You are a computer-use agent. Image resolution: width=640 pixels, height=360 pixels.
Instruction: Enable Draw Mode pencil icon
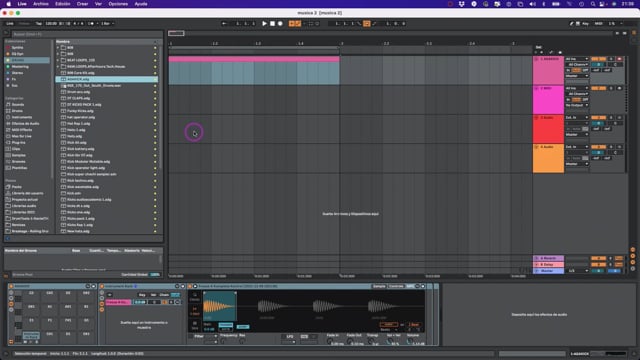coord(571,24)
